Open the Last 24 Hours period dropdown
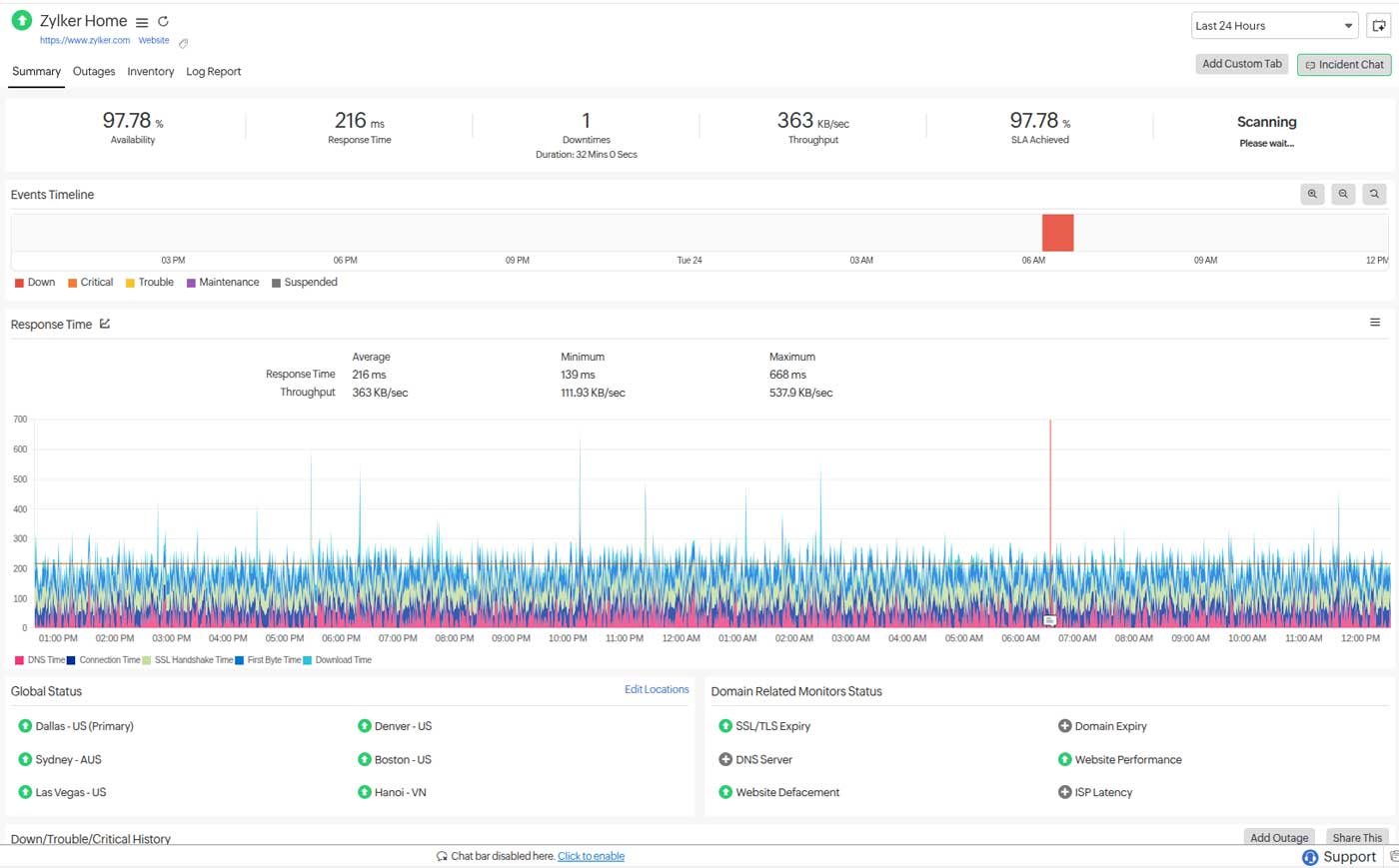 click(1273, 25)
